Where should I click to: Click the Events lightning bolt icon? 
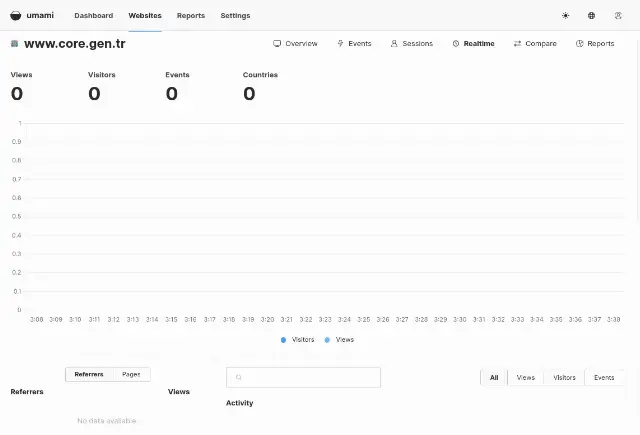coord(340,43)
